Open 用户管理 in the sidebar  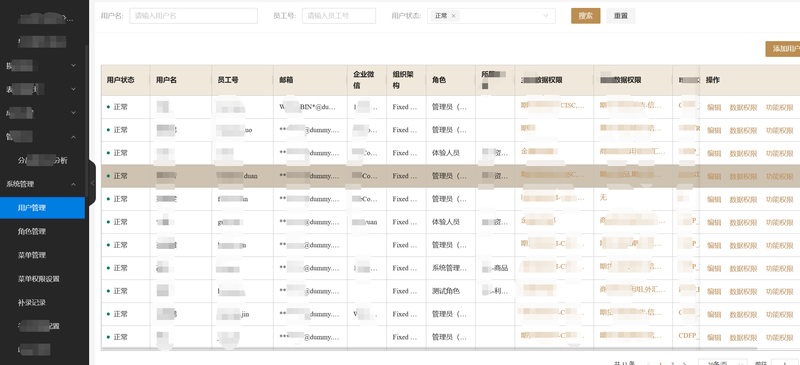[42, 208]
